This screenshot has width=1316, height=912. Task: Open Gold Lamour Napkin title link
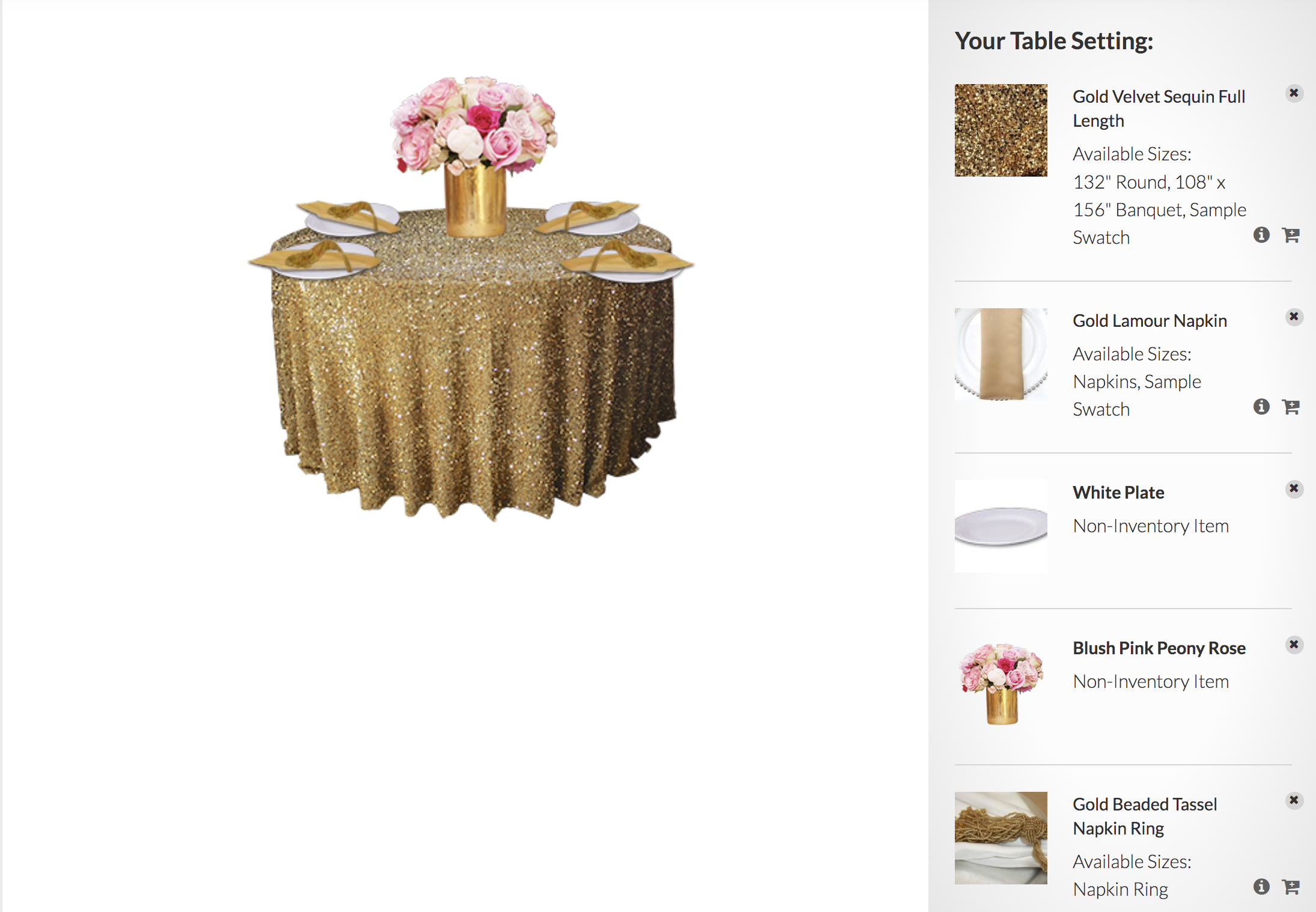(x=1150, y=321)
